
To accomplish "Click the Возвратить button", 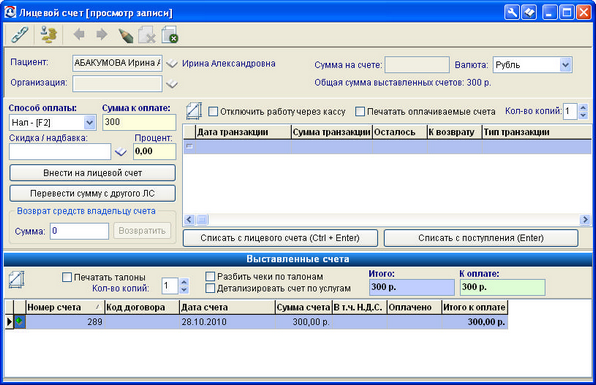I will coord(142,231).
